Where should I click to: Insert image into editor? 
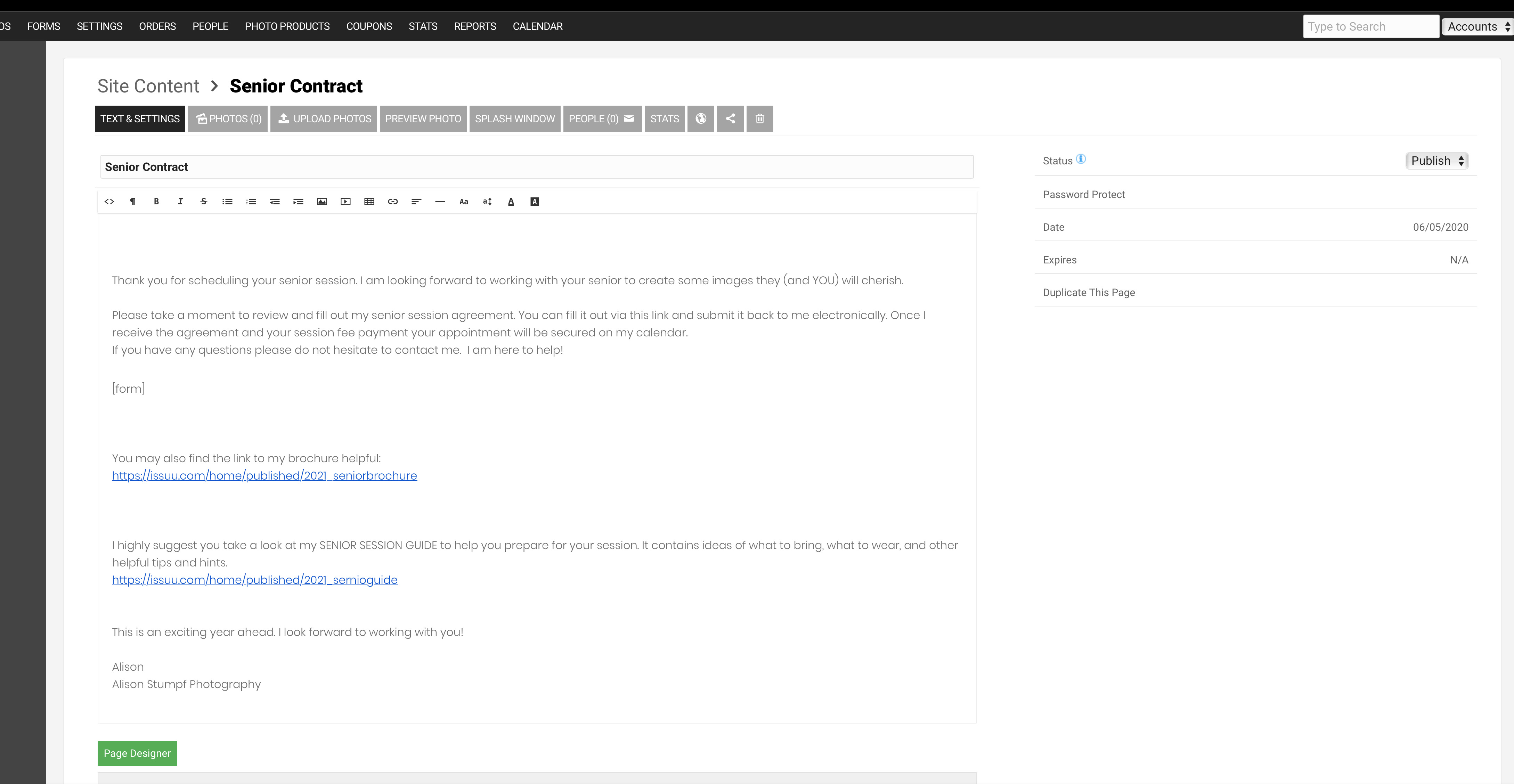pyautogui.click(x=322, y=202)
